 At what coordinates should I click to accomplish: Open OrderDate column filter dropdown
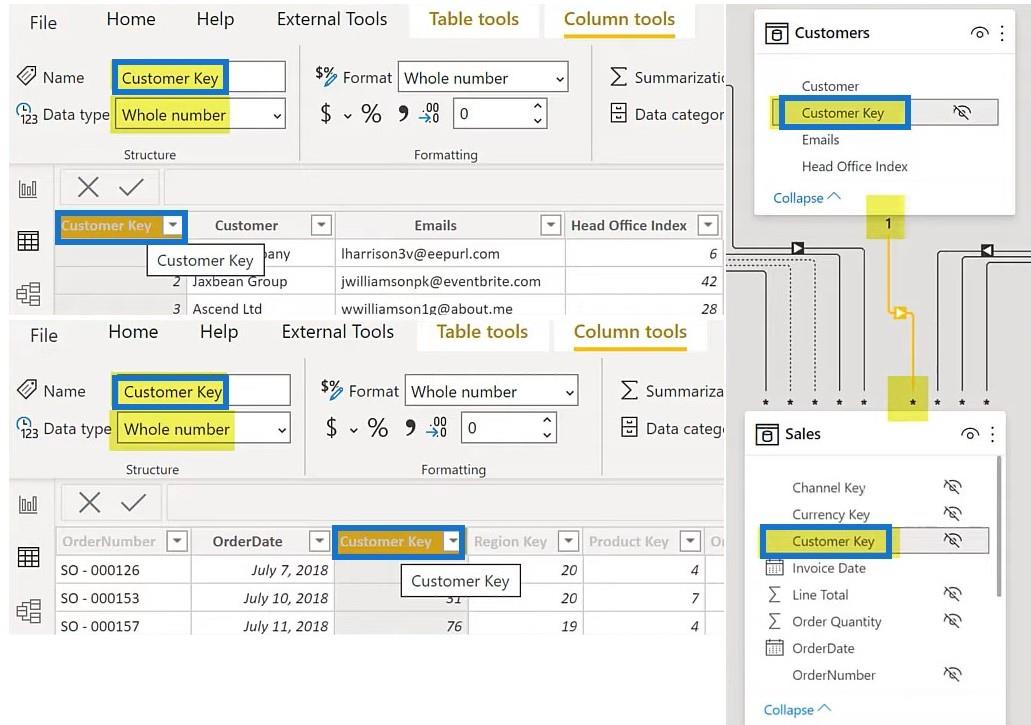[x=319, y=542]
